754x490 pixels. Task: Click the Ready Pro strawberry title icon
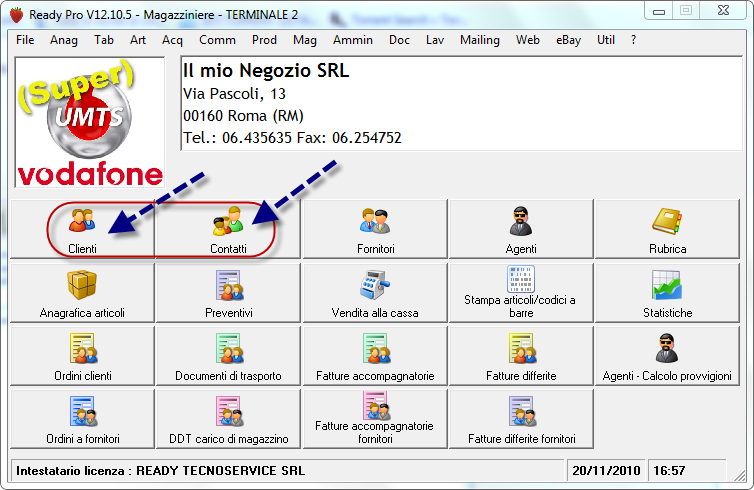17,15
